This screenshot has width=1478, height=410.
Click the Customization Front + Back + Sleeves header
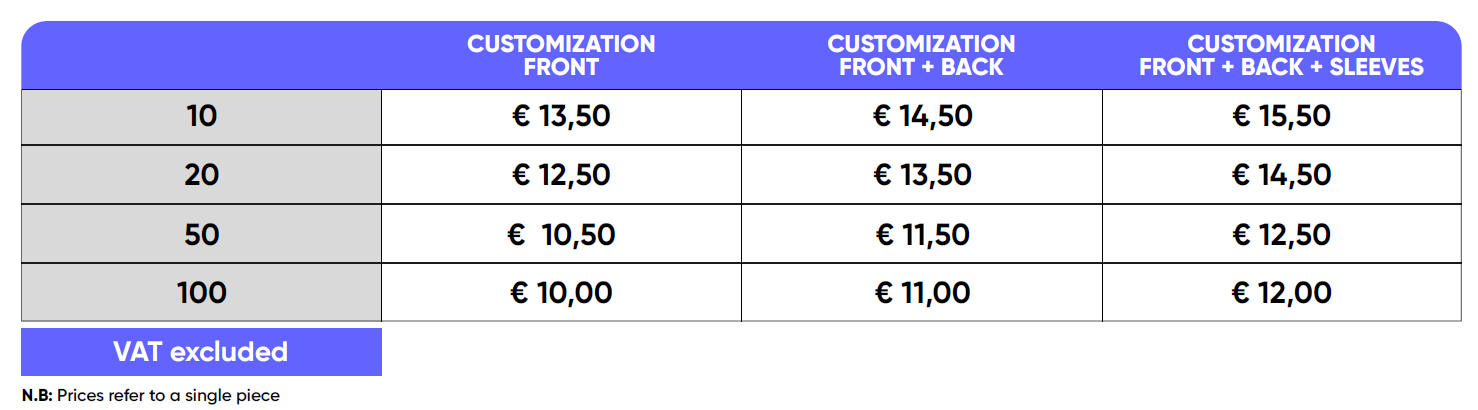[x=1281, y=56]
